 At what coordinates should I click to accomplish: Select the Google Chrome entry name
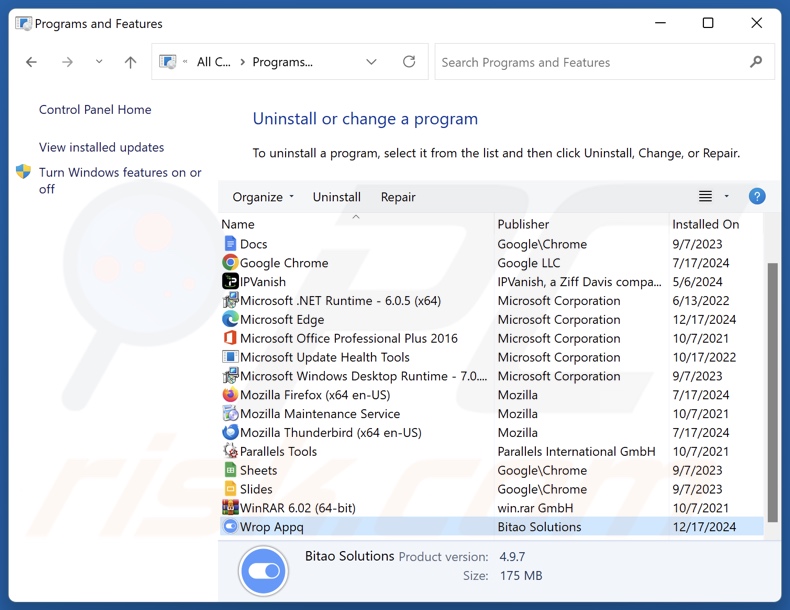284,263
